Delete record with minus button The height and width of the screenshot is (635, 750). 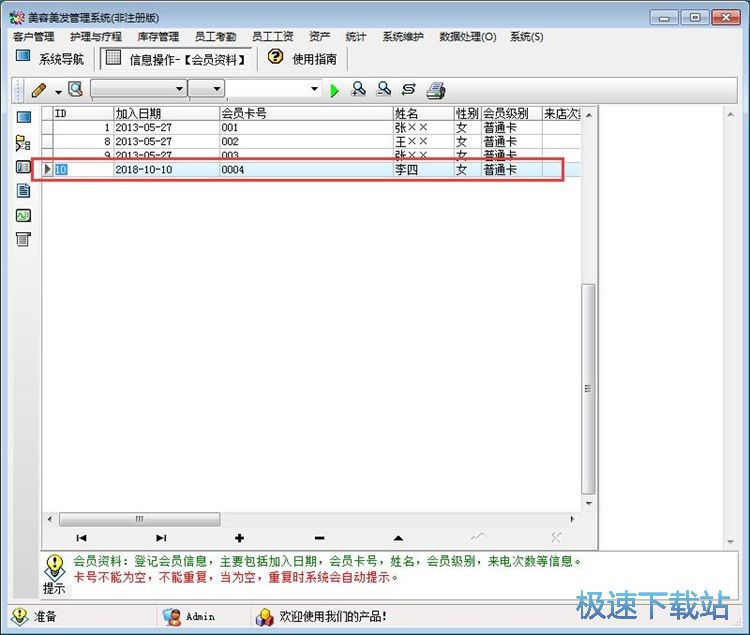tap(320, 538)
